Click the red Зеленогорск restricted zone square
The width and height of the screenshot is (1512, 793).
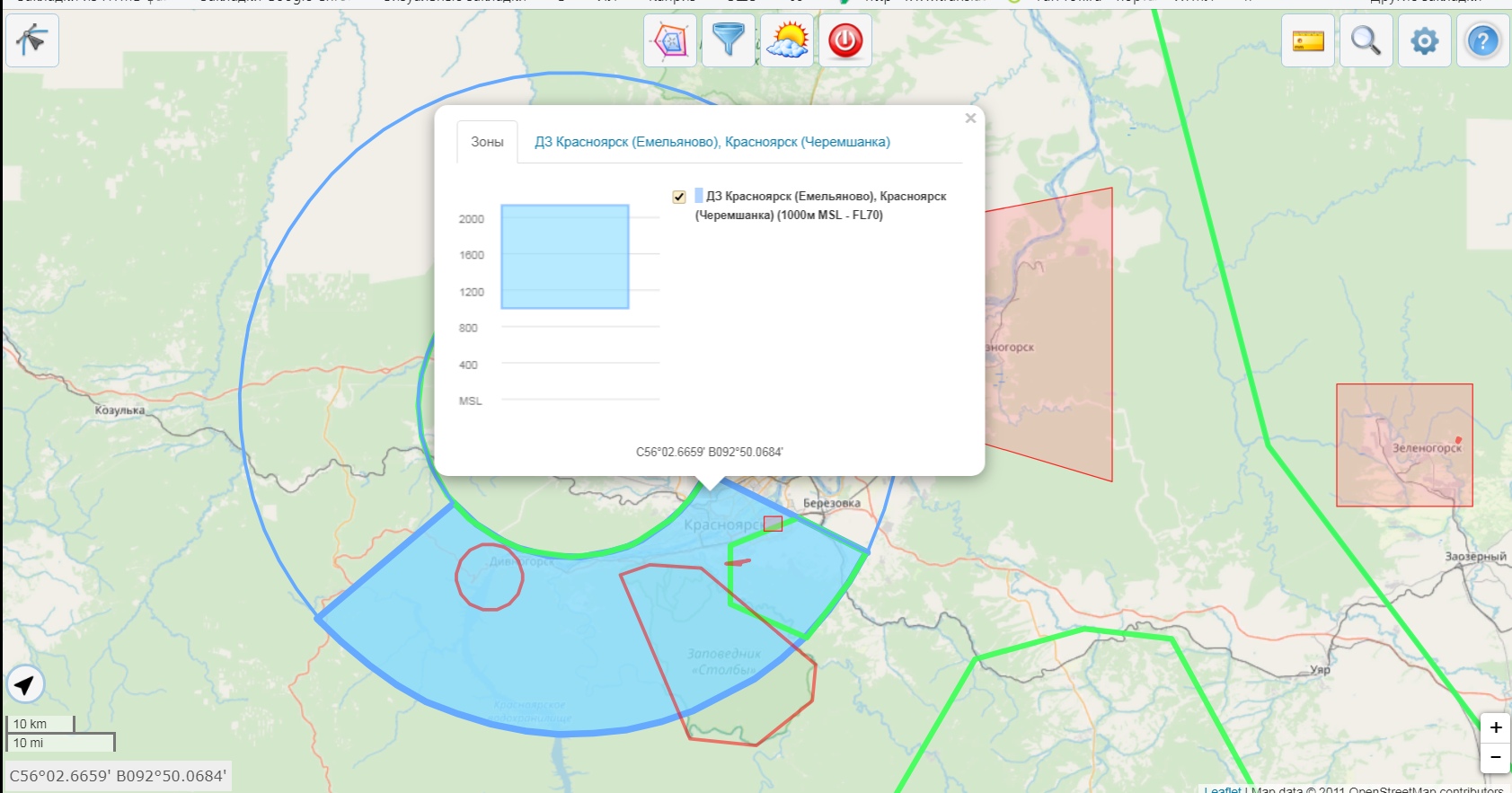1403,445
